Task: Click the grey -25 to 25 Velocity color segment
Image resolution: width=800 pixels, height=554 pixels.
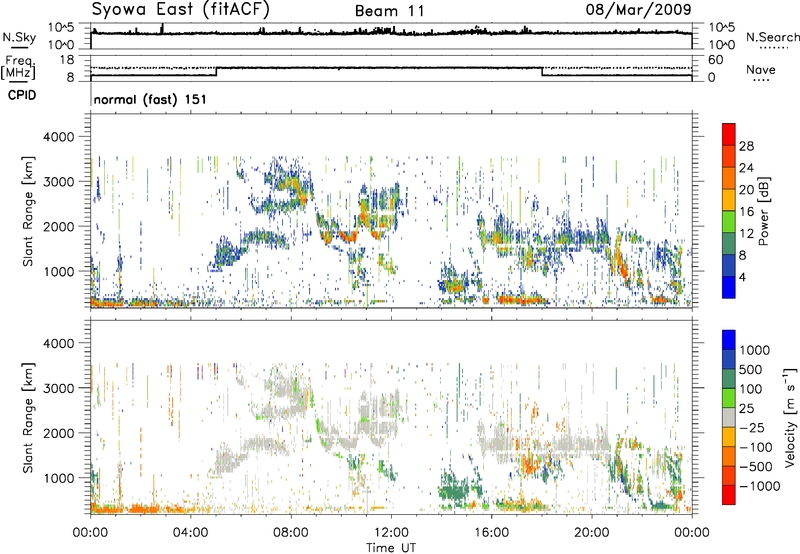Action: point(729,417)
